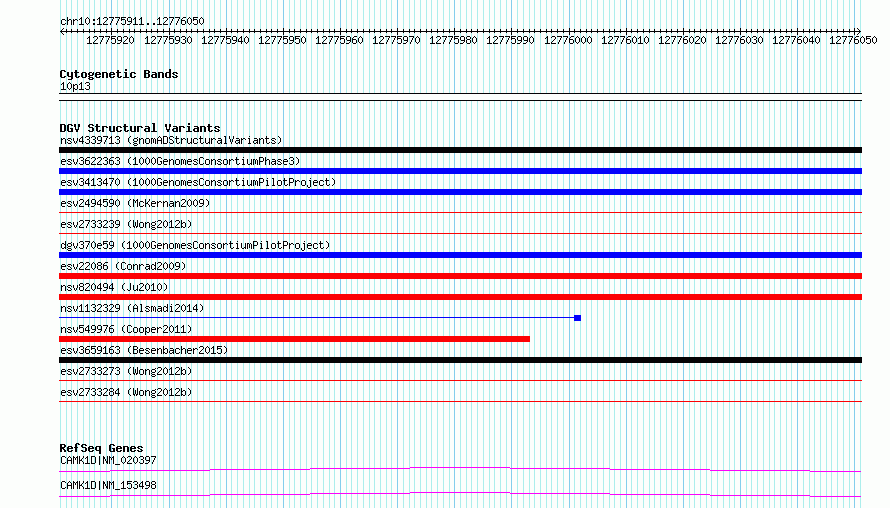Open variant dgv370e59 label
The width and height of the screenshot is (890, 508).
pos(195,245)
